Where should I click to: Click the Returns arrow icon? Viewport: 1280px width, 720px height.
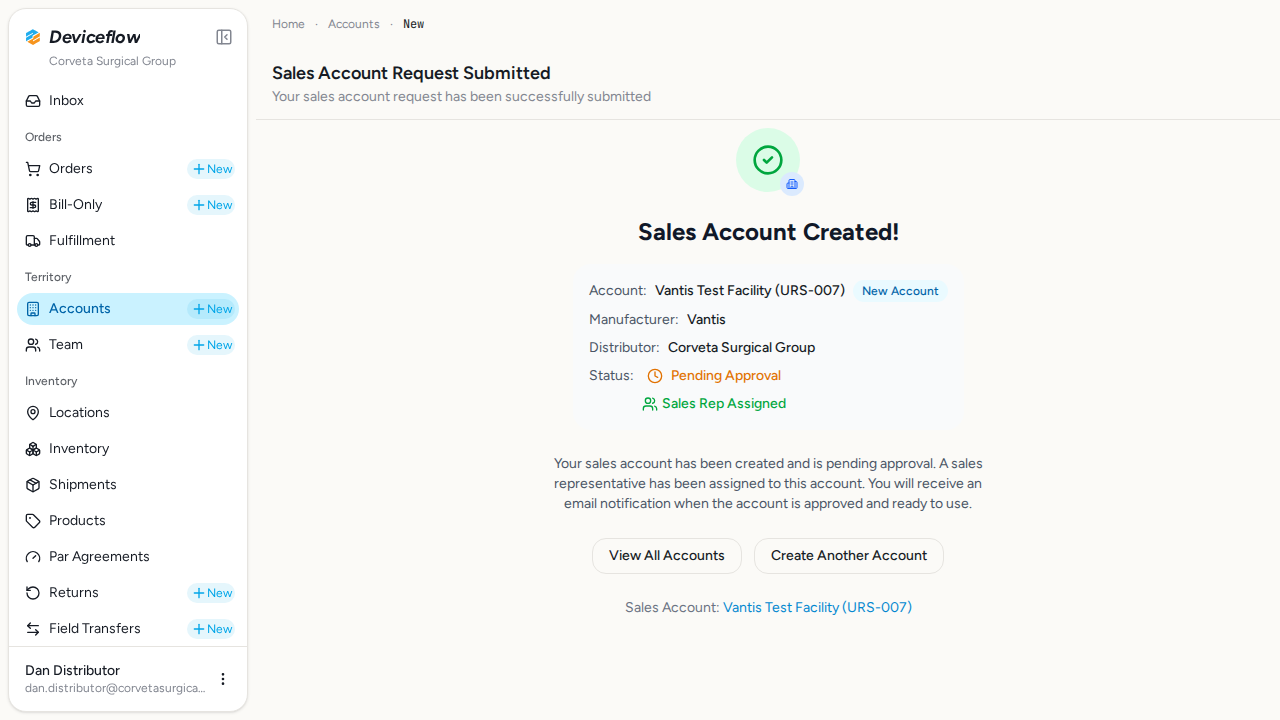[x=33, y=593]
